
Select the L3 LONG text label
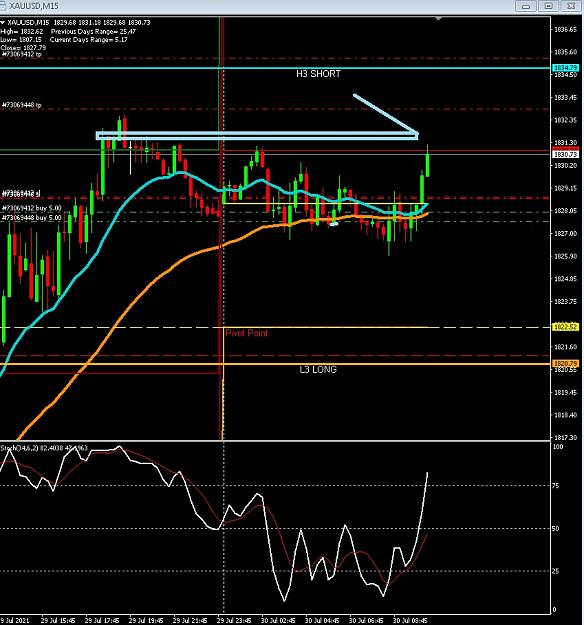click(x=318, y=369)
